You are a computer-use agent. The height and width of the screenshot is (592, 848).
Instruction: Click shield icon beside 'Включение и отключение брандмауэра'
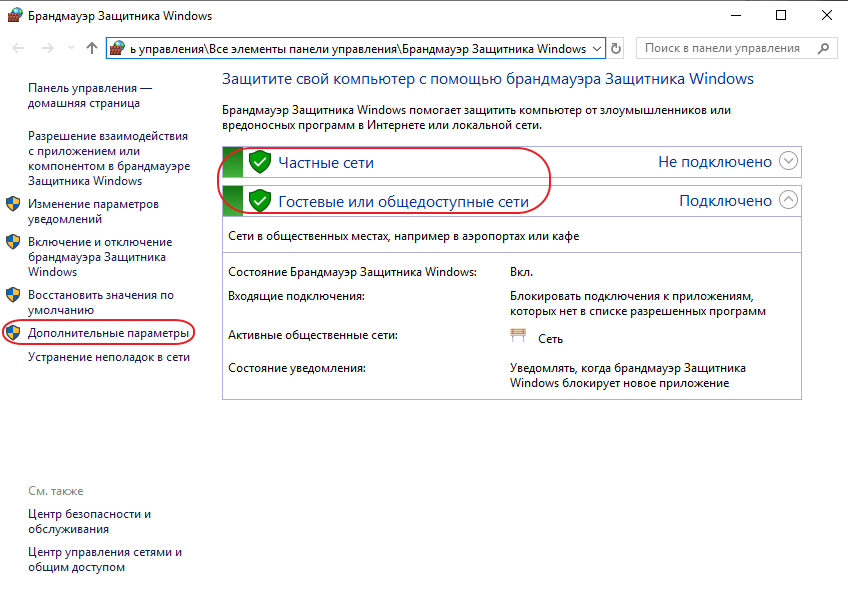point(13,242)
